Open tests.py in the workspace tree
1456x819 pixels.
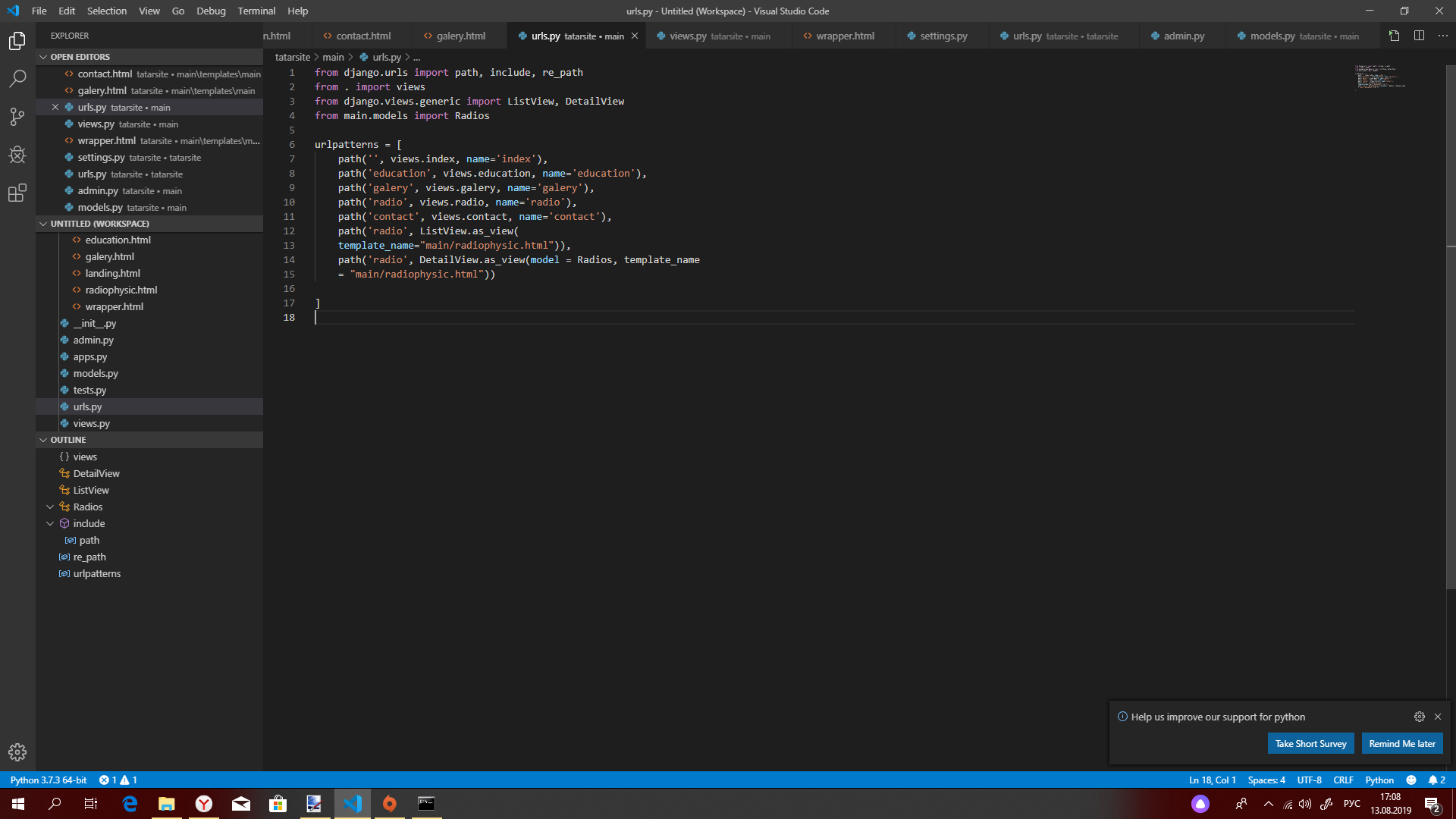click(x=149, y=390)
